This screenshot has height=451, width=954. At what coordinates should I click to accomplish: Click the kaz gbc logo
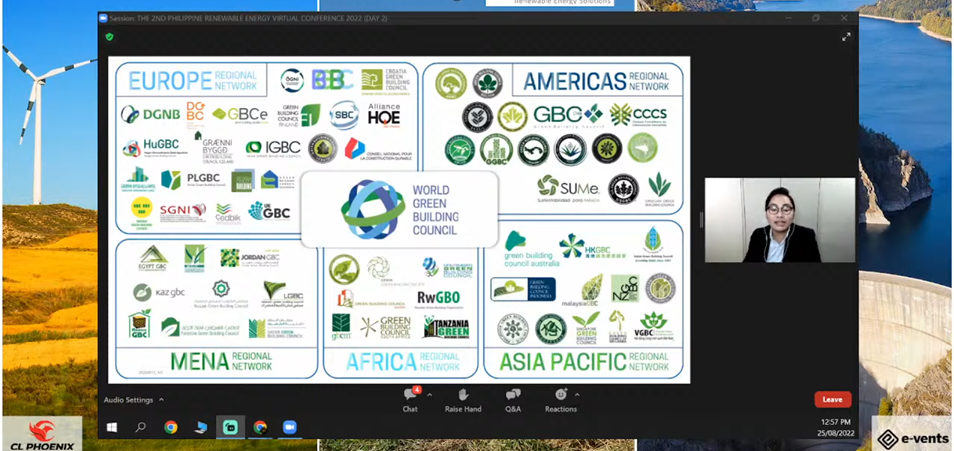(159, 293)
